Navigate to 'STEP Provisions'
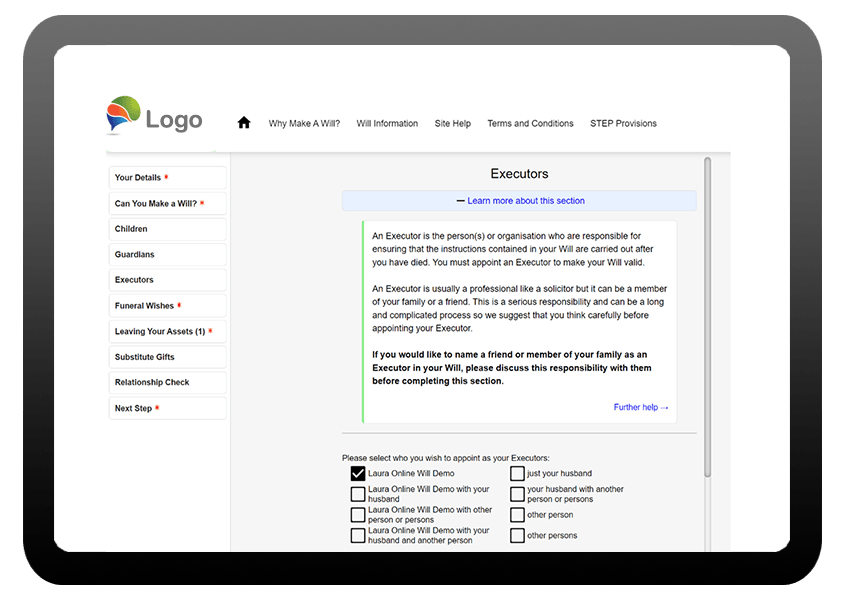 pos(623,124)
